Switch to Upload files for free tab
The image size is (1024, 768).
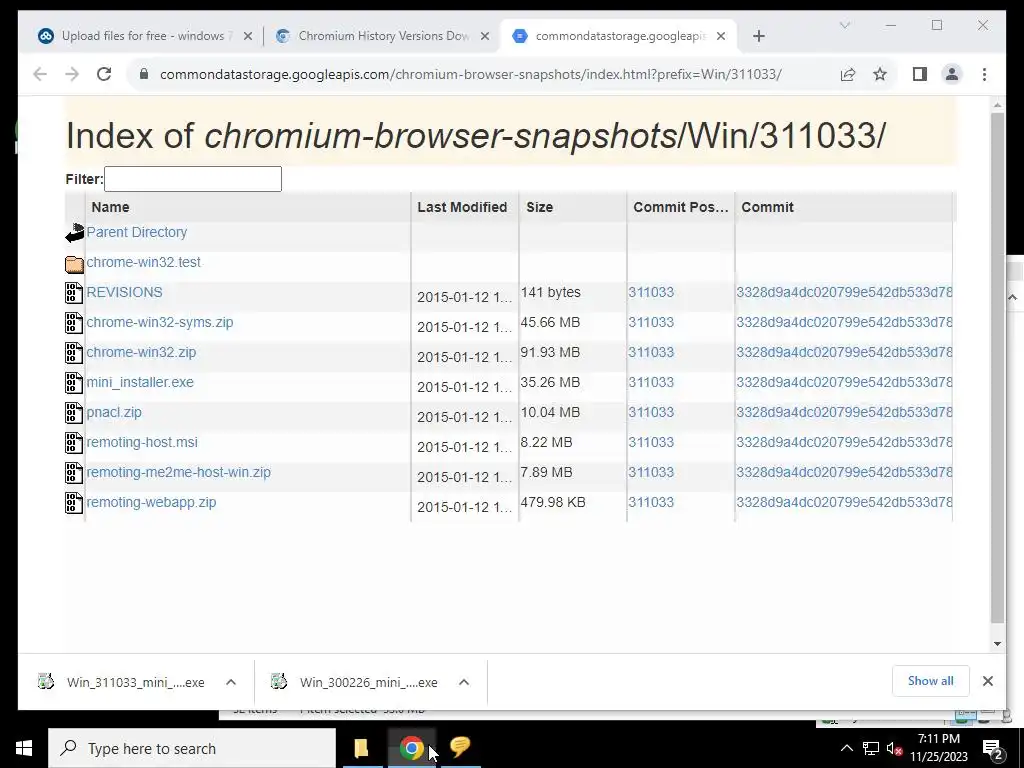coord(135,36)
